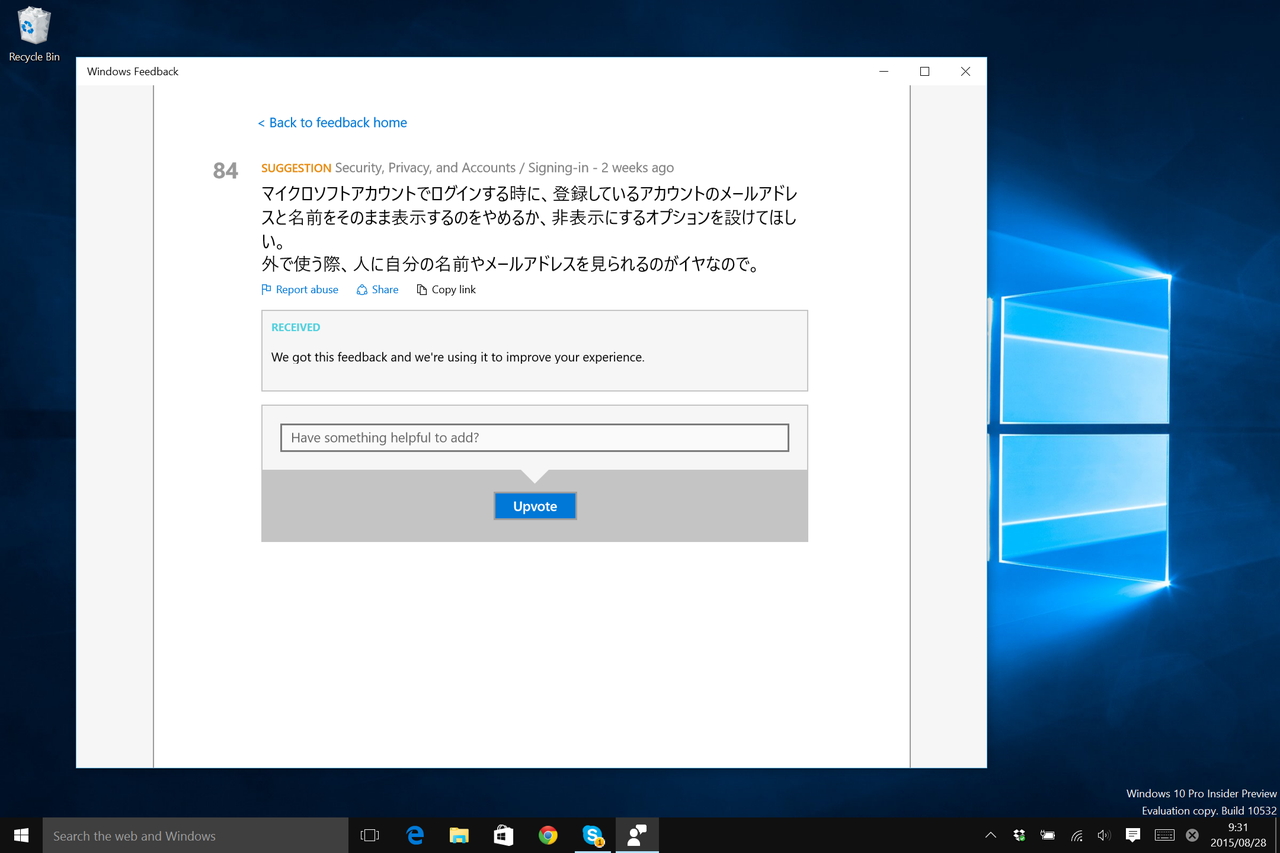Expand the hidden icons chevron in system tray
The image size is (1280, 853).
tap(990, 835)
